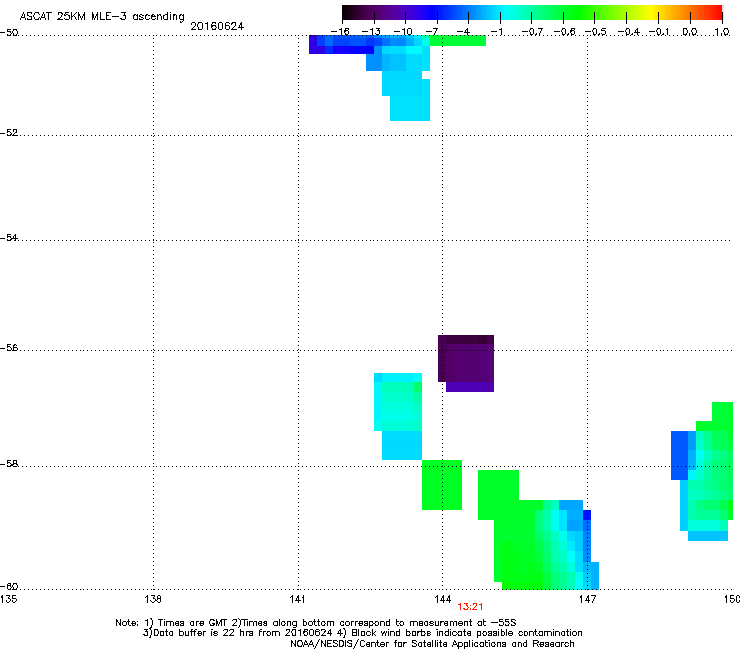Click the longitude axis label 144
The image size is (740, 650).
(x=442, y=599)
